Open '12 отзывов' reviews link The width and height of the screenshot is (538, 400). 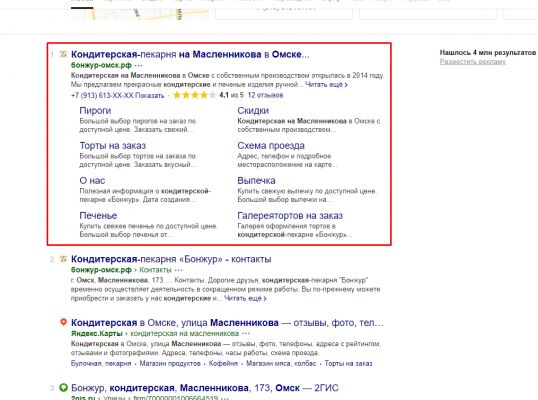265,95
